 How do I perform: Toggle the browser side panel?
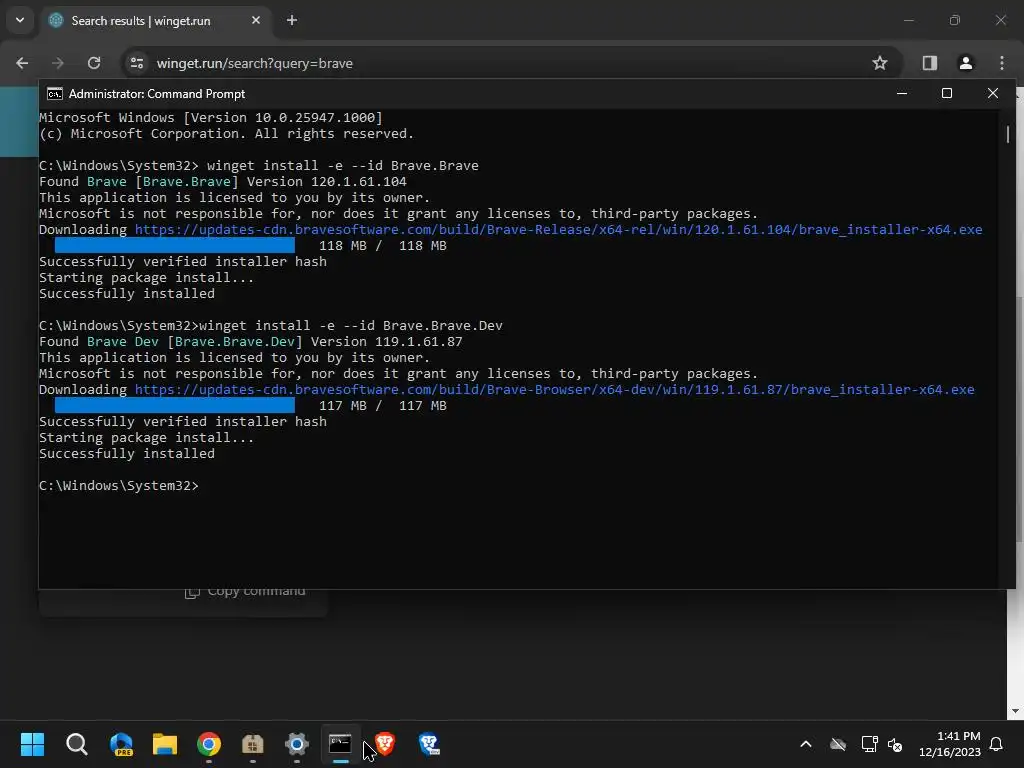point(929,63)
